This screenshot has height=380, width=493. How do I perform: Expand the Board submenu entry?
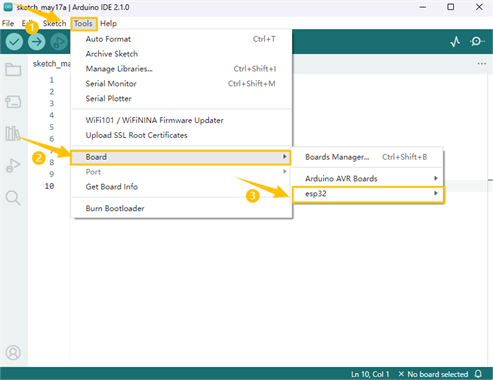pos(180,157)
